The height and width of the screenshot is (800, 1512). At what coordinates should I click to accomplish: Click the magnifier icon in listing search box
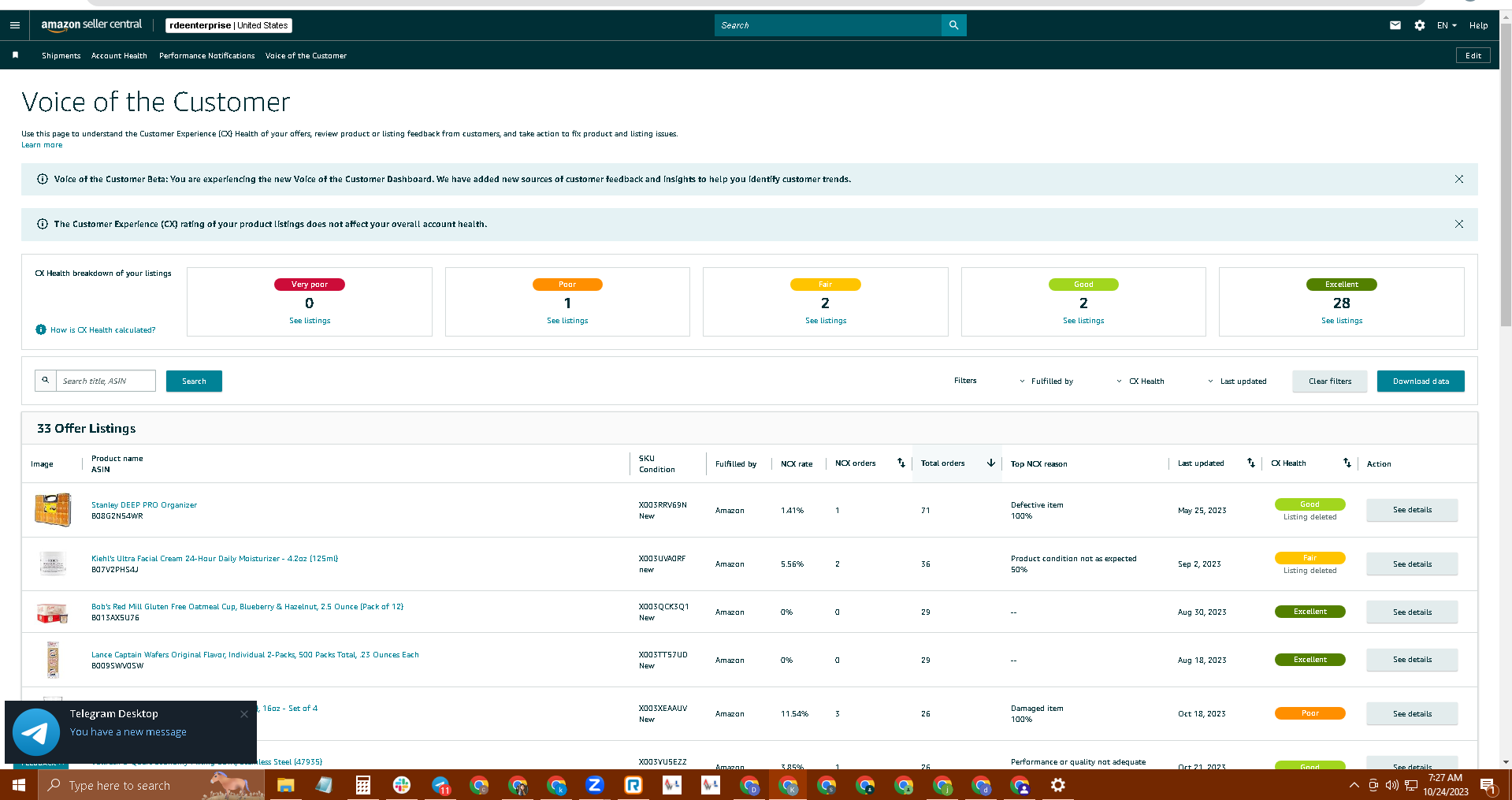[x=46, y=381]
